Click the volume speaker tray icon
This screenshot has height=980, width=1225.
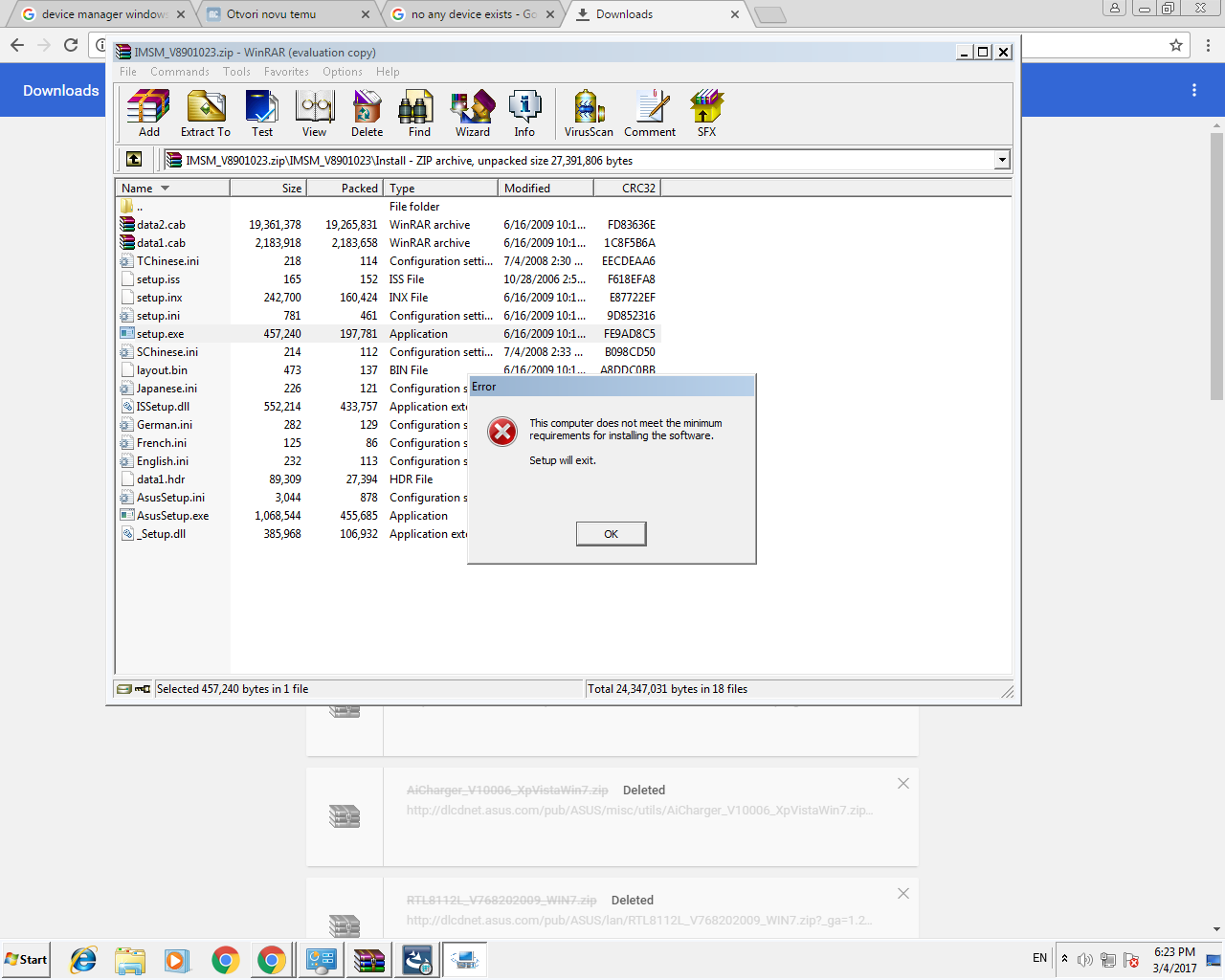(x=1084, y=960)
